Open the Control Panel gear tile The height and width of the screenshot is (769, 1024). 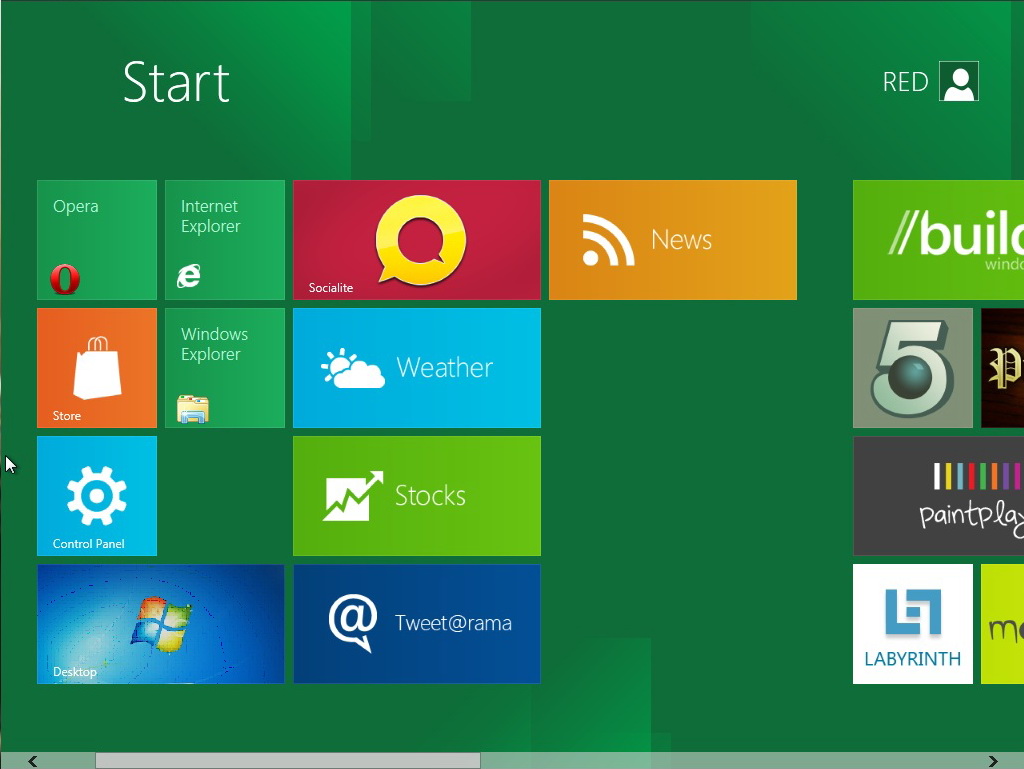(97, 496)
